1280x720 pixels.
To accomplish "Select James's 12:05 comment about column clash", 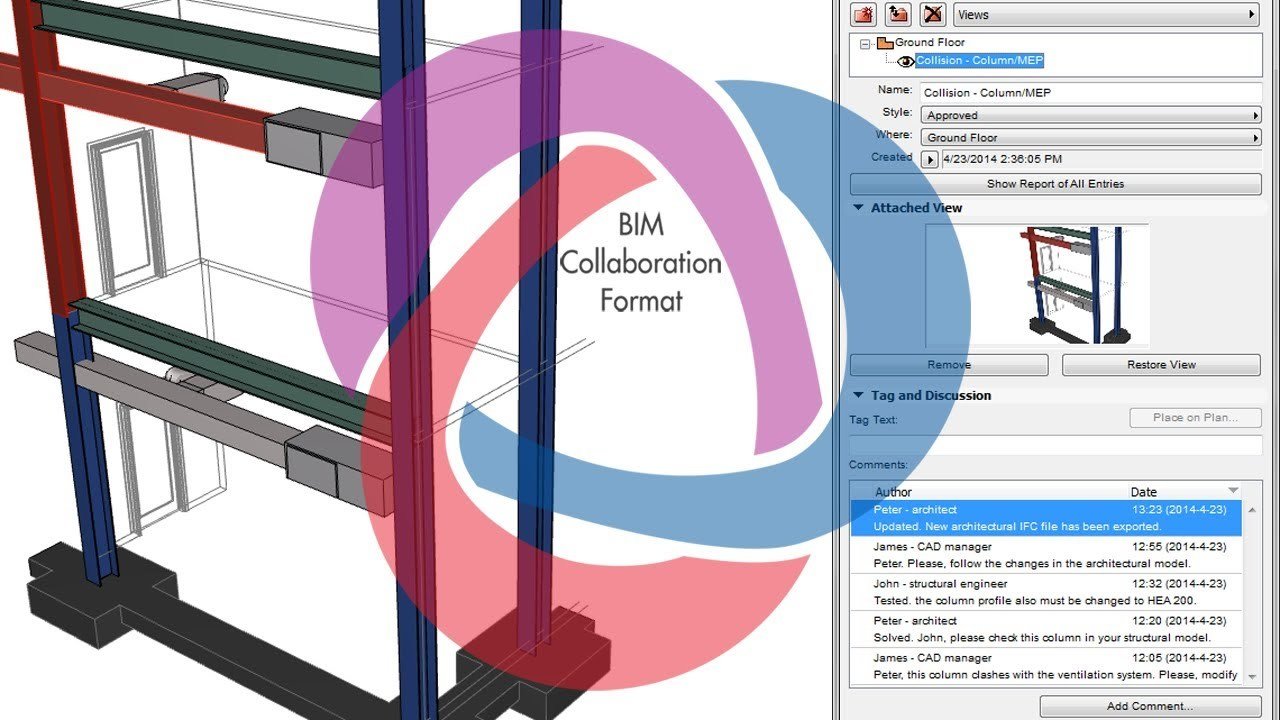I will coord(1046,666).
